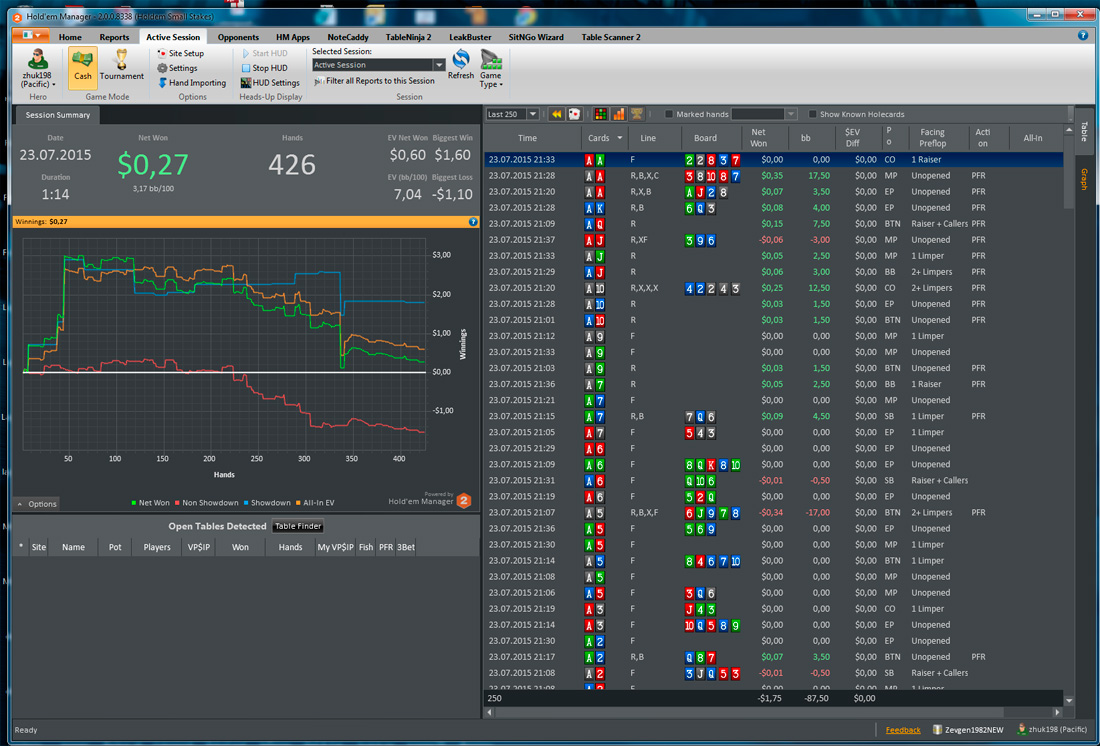
Task: Click the zhuk198 (Pacific) player icon in status bar
Action: (1021, 730)
